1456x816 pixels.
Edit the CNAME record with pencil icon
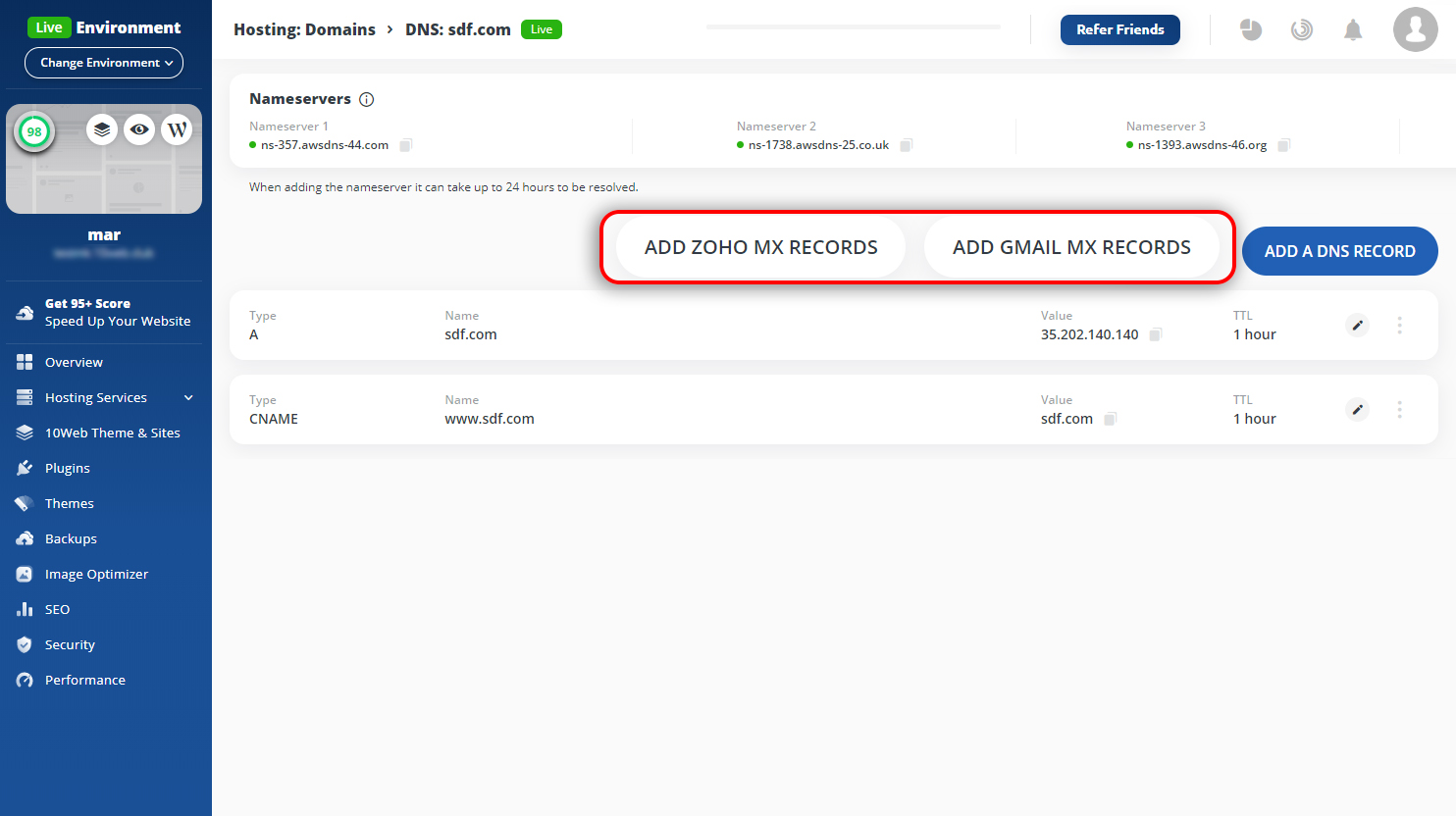[1358, 410]
